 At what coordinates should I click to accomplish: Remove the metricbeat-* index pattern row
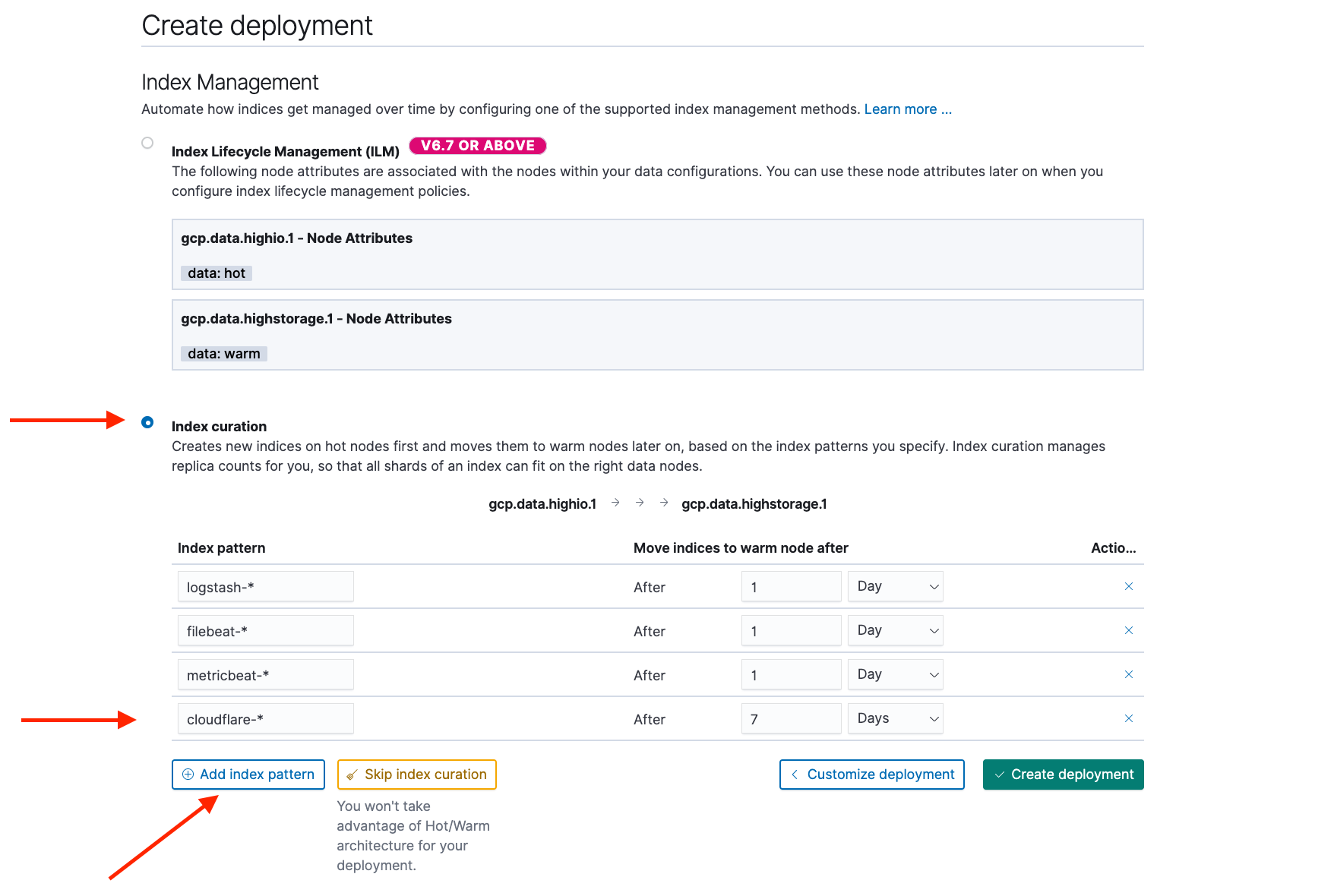point(1129,674)
